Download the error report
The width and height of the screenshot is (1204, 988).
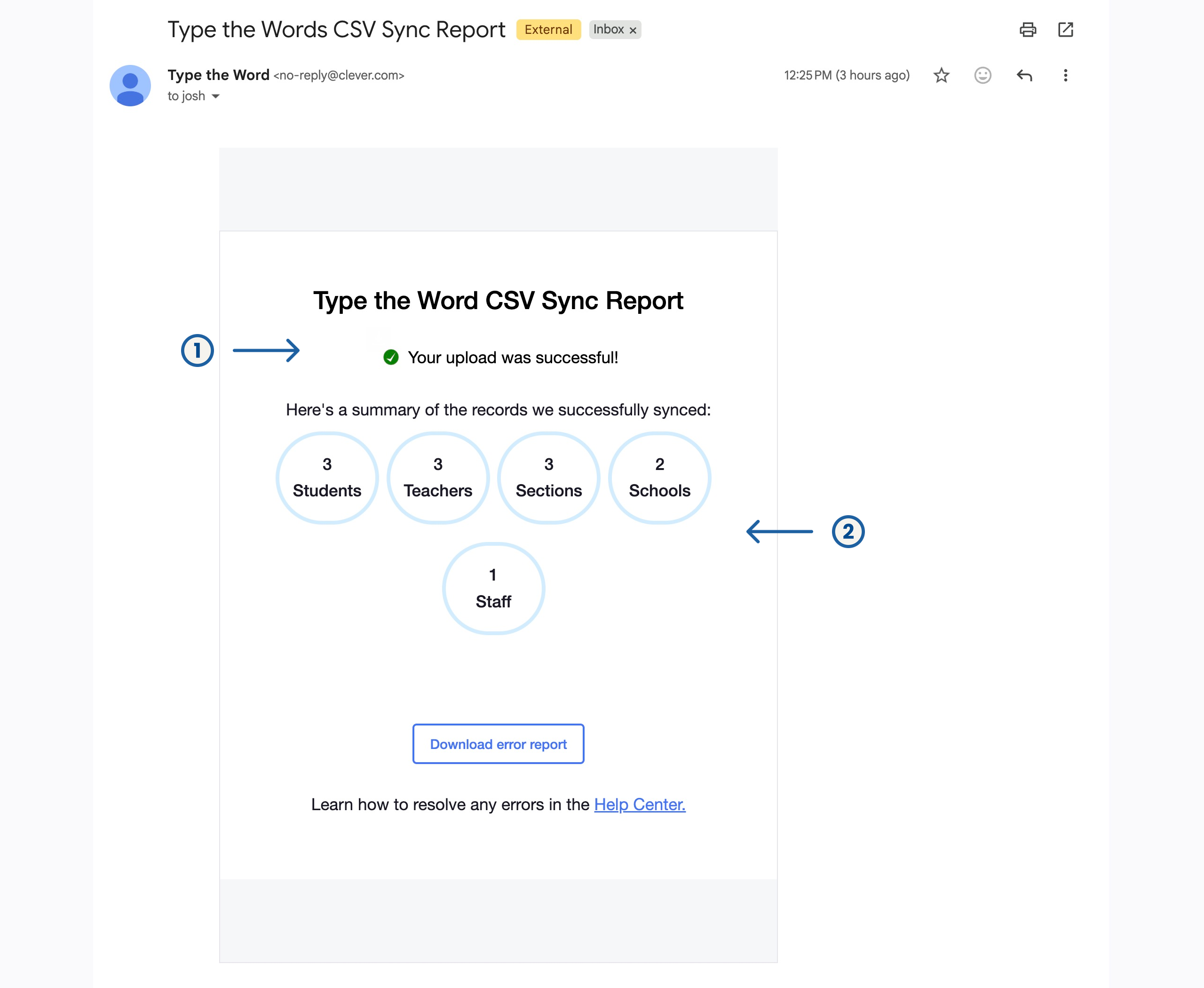tap(499, 744)
